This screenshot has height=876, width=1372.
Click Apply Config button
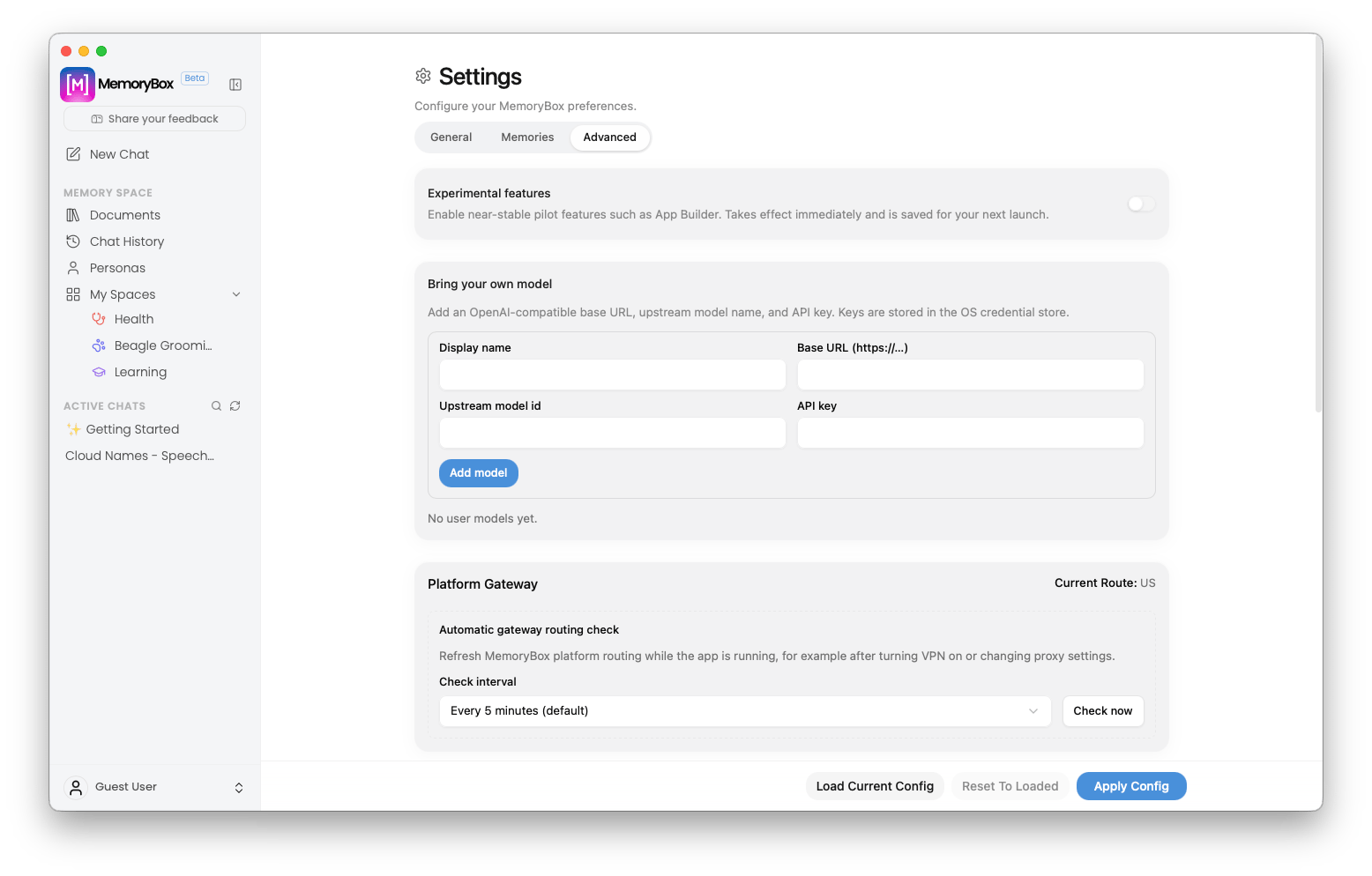pyautogui.click(x=1131, y=786)
